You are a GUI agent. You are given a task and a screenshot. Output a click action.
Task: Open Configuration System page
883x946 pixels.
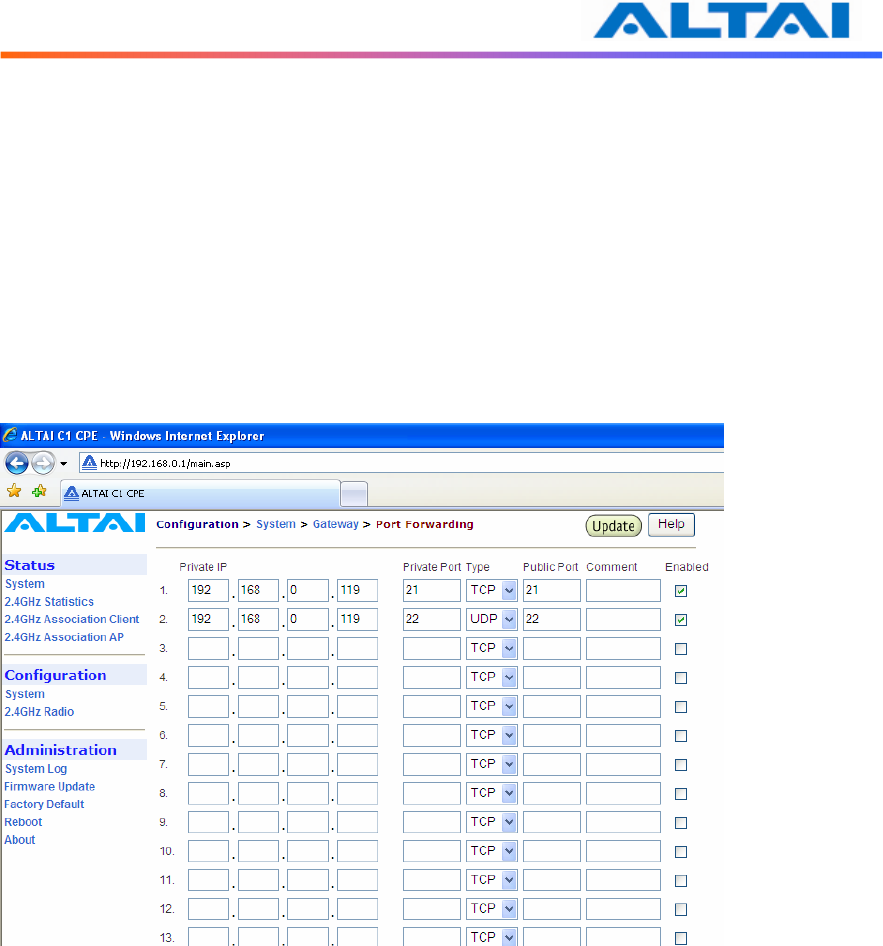(x=25, y=694)
